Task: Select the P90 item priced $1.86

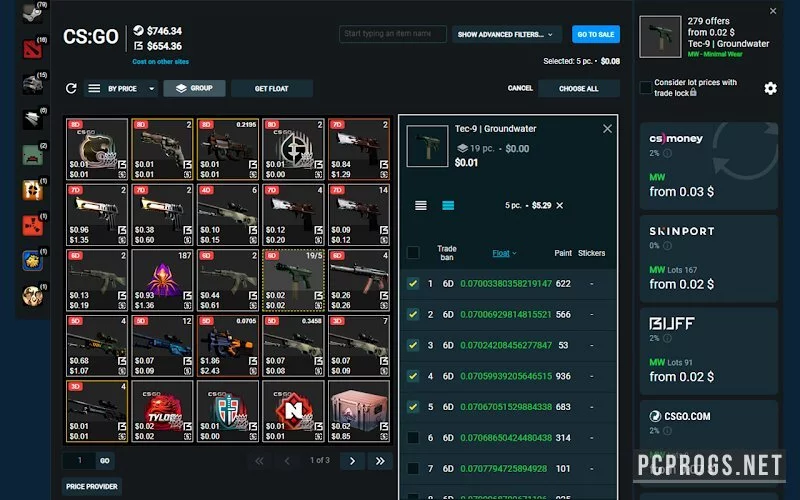Action: (x=228, y=346)
